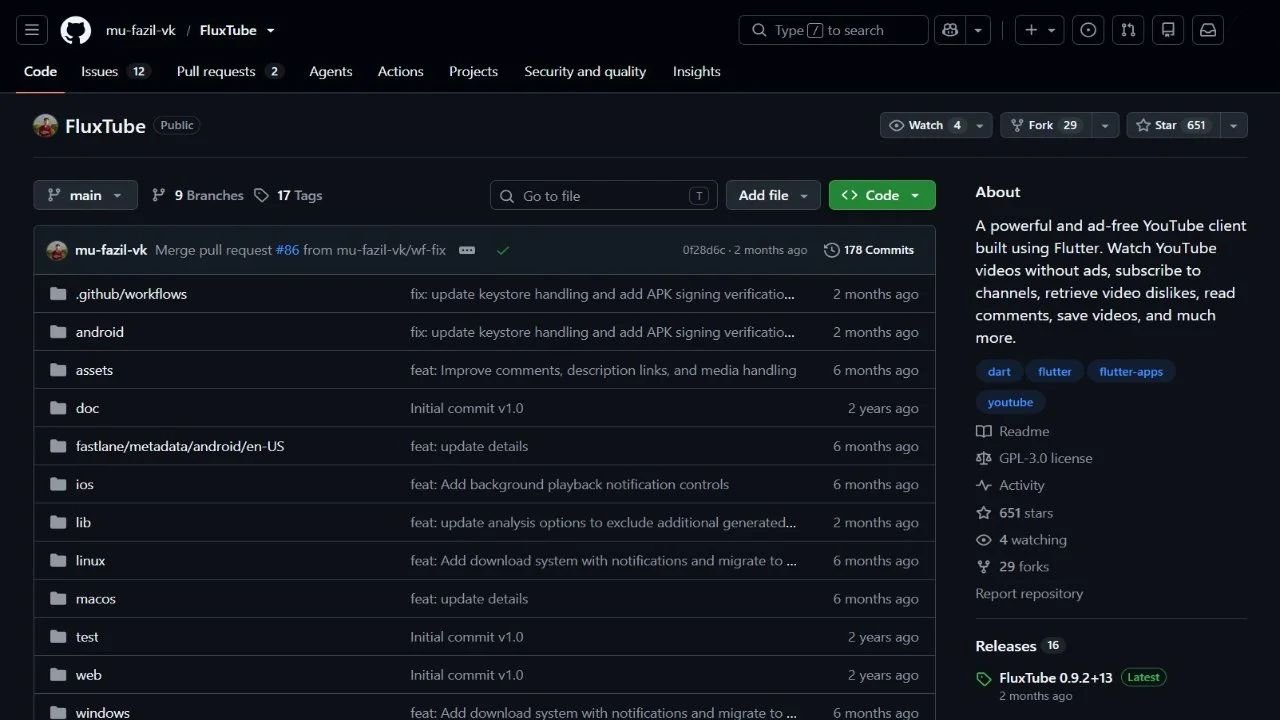The image size is (1280, 720).
Task: Click the commit status green checkmark
Action: [x=503, y=250]
